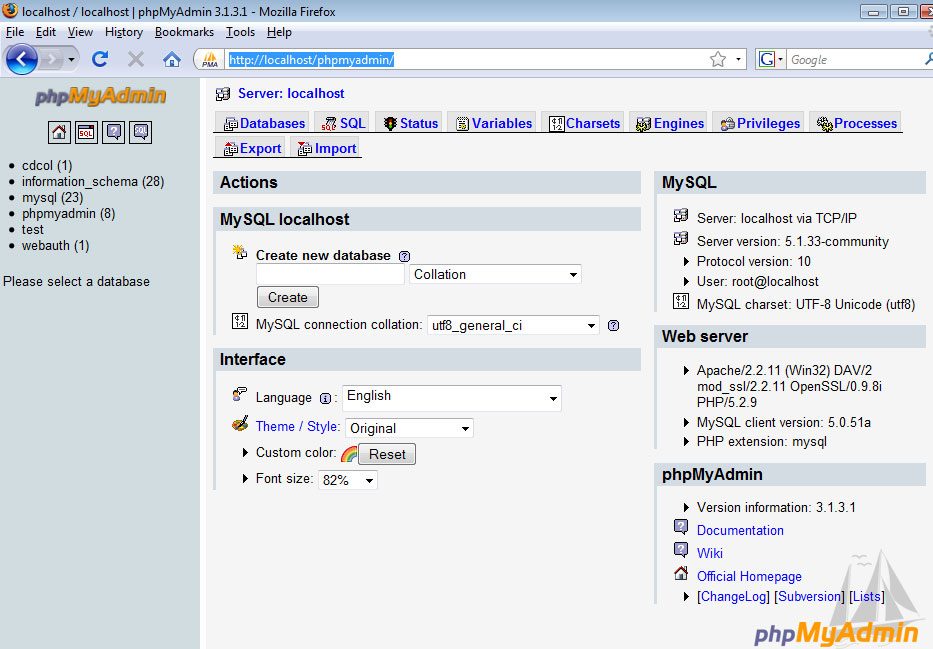The width and height of the screenshot is (933, 649).
Task: Click the paint palette Theme icon
Action: 240,424
